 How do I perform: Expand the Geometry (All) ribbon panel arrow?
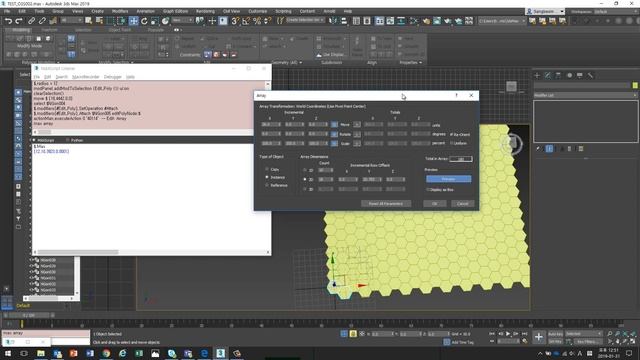click(301, 62)
